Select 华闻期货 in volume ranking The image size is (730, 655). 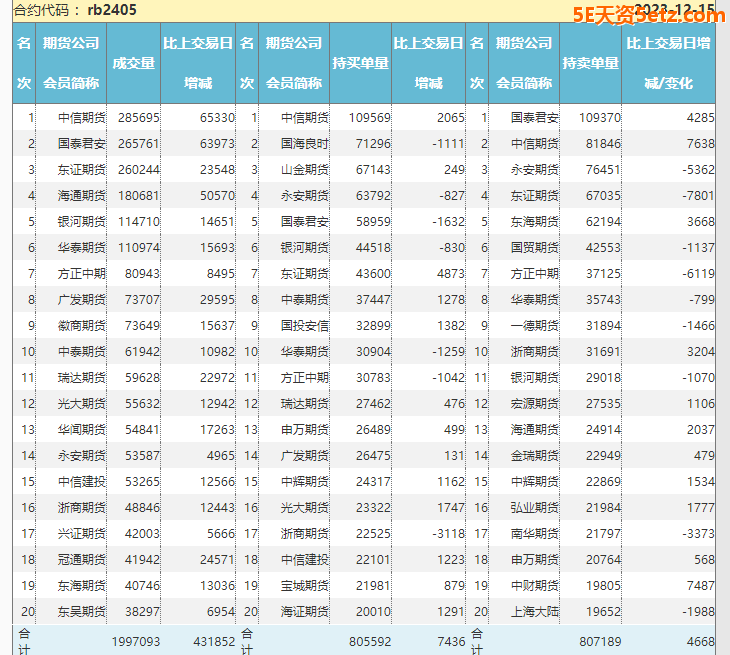(x=82, y=430)
